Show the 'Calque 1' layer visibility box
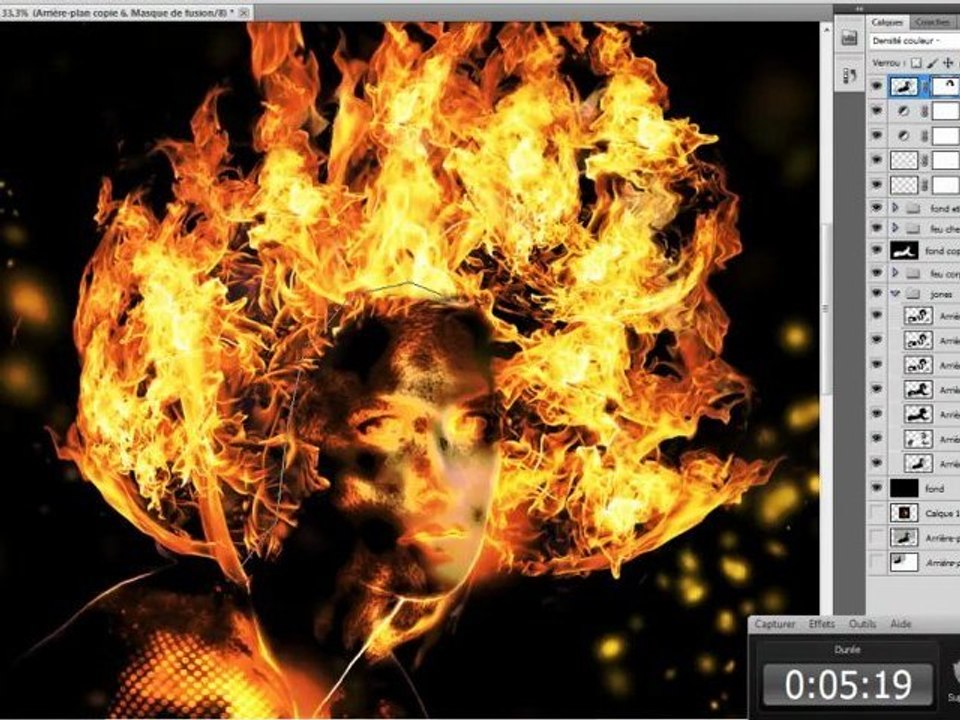The width and height of the screenshot is (960, 720). pyautogui.click(x=877, y=512)
